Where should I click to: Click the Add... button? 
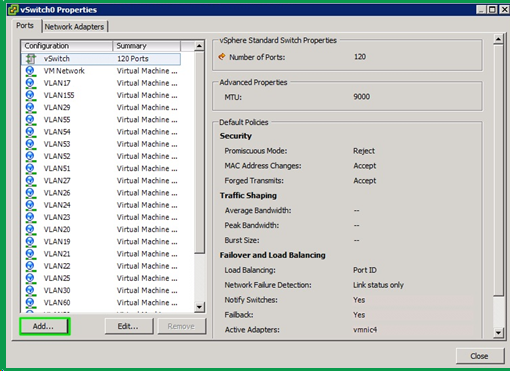click(x=45, y=326)
